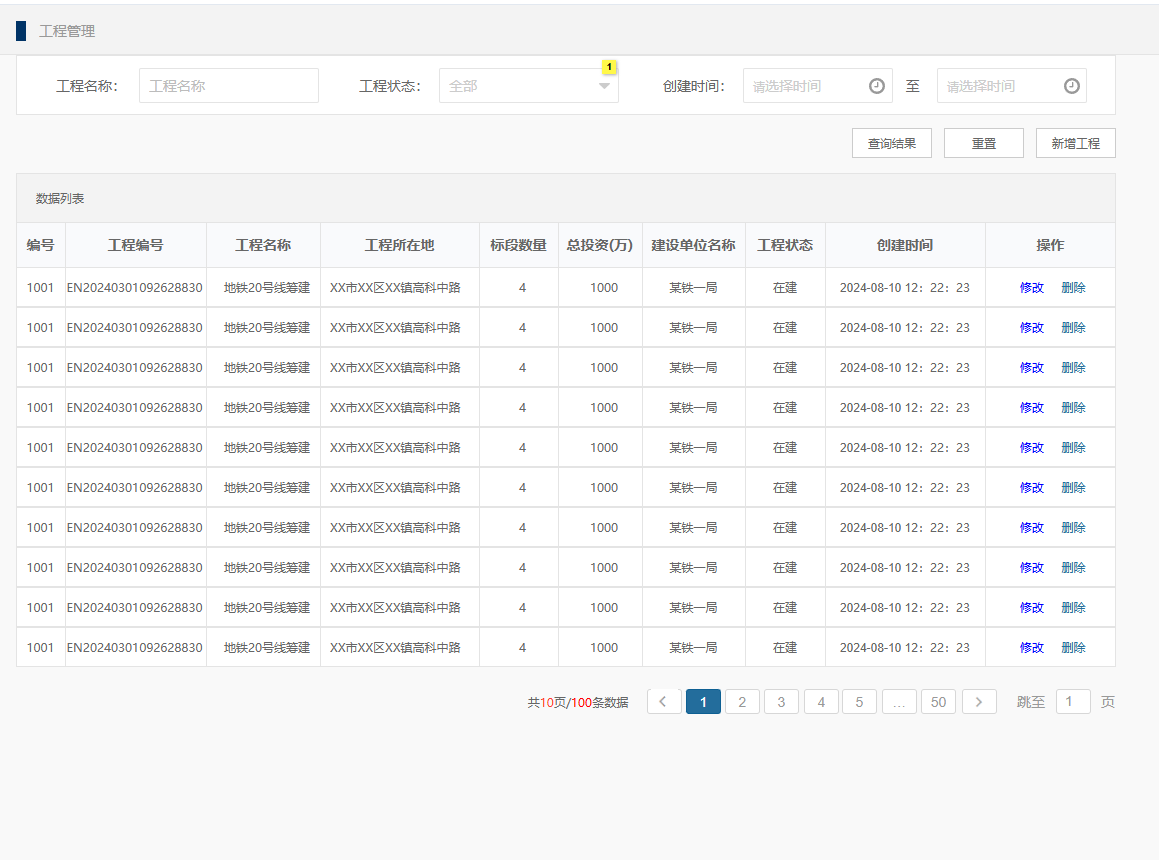
Task: Click 新增工程 to add a project
Action: [1075, 143]
